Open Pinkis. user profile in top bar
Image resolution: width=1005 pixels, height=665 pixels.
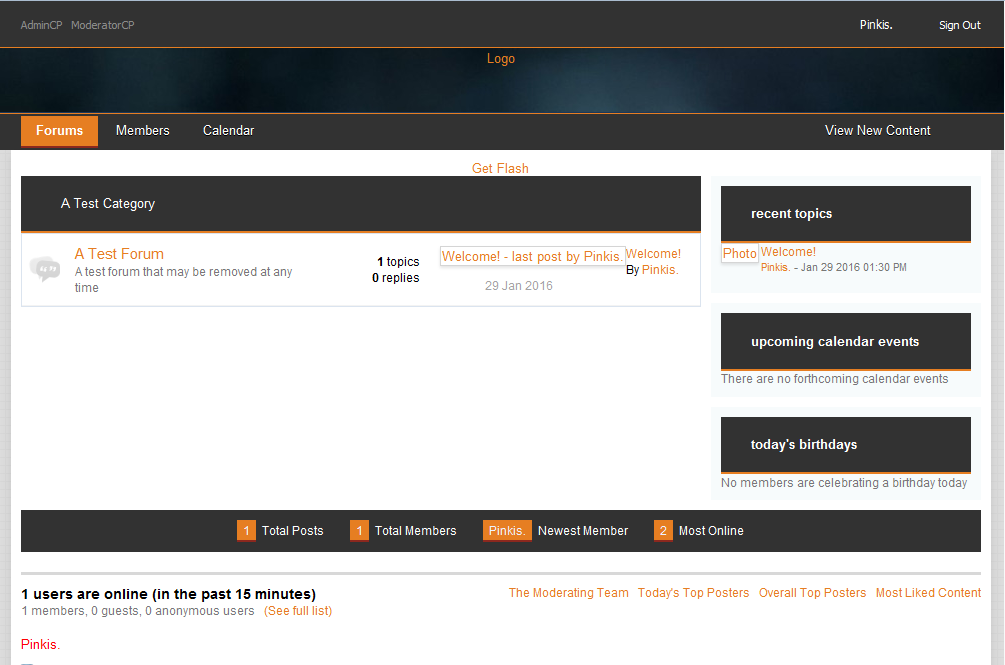click(876, 25)
